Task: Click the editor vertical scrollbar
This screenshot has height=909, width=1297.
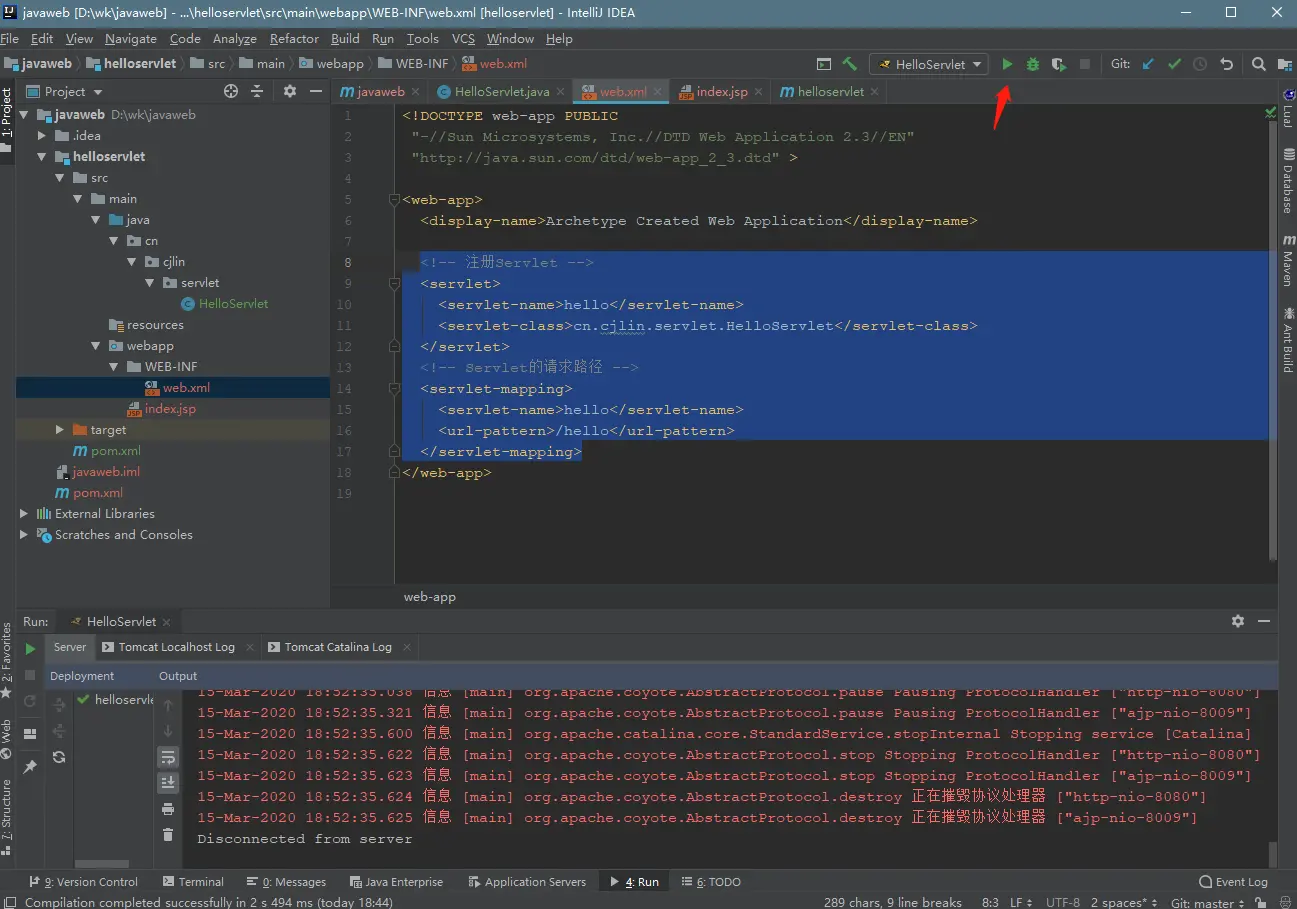Action: 1272,340
